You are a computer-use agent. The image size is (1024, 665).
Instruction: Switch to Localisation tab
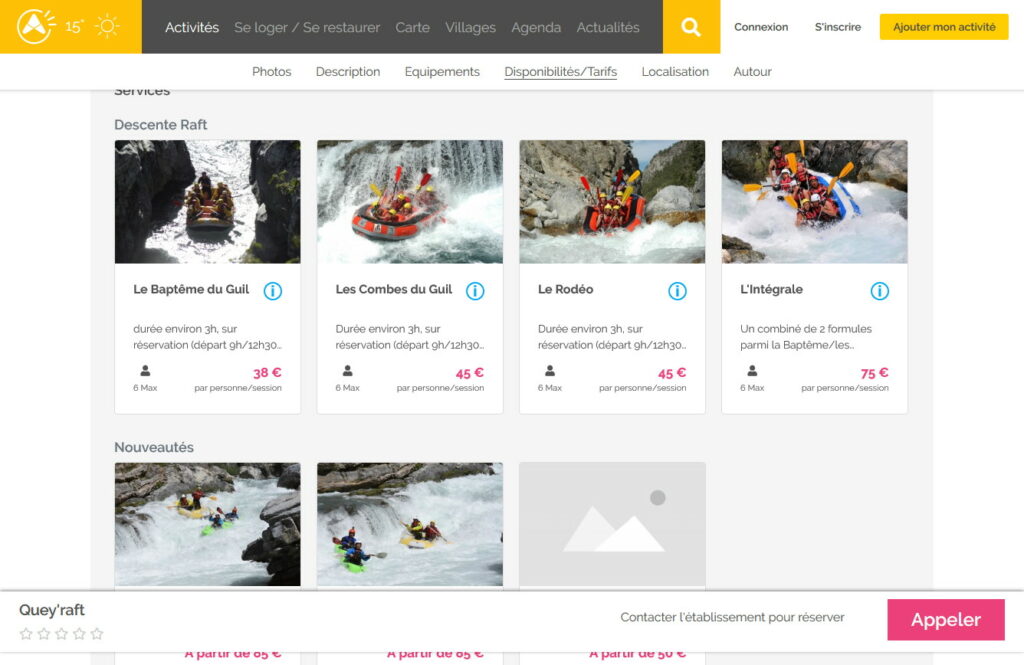click(x=675, y=72)
